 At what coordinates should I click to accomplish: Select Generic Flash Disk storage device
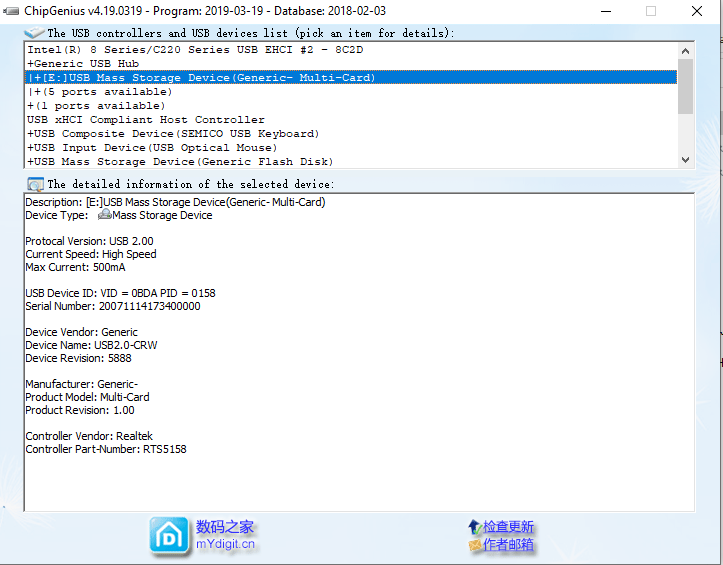pyautogui.click(x=351, y=161)
